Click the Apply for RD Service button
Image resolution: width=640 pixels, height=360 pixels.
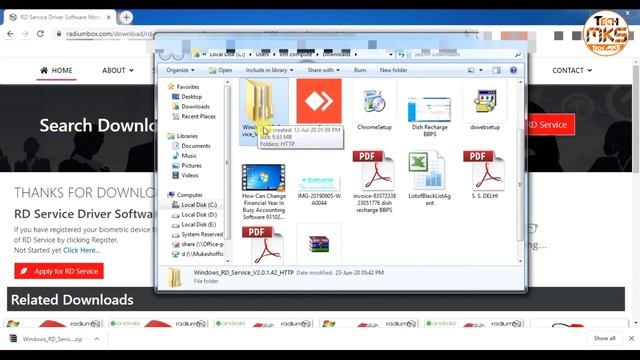point(59,271)
